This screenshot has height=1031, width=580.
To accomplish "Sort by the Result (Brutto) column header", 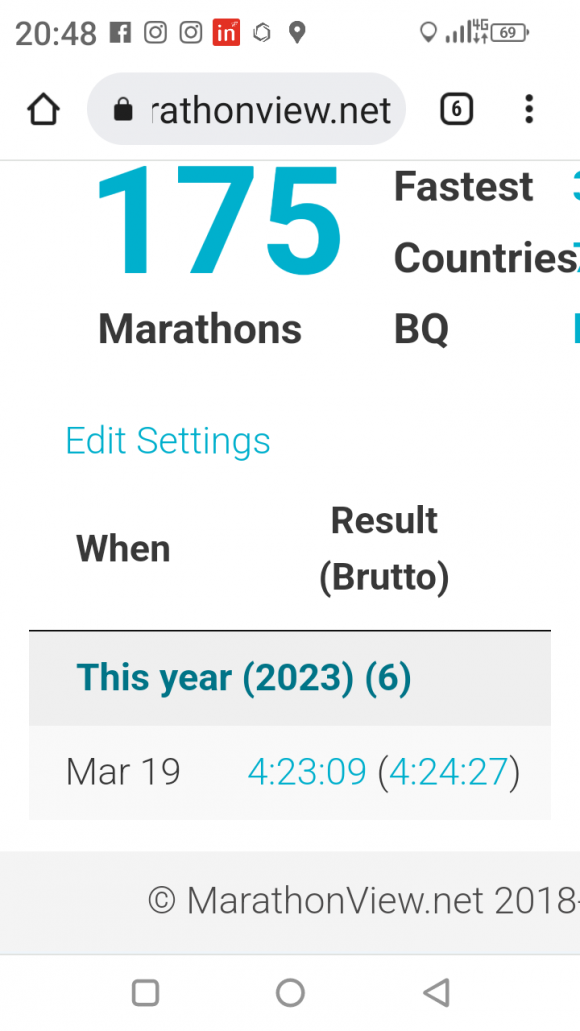I will (x=384, y=549).
